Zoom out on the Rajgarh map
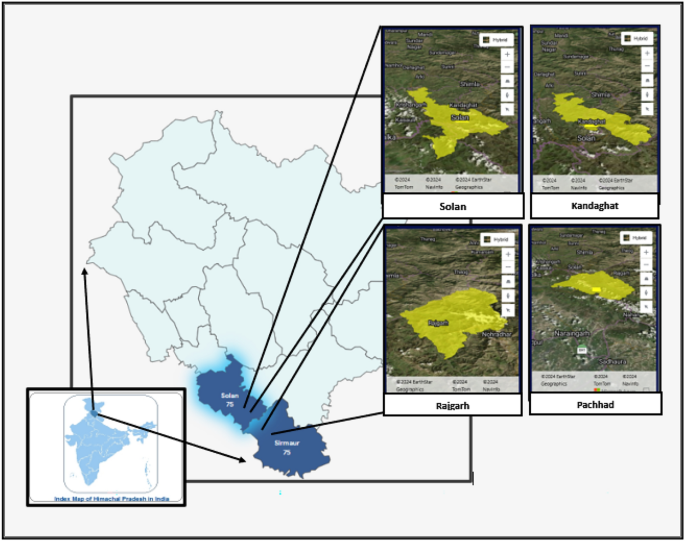This screenshot has width=685, height=541. pyautogui.click(x=508, y=267)
